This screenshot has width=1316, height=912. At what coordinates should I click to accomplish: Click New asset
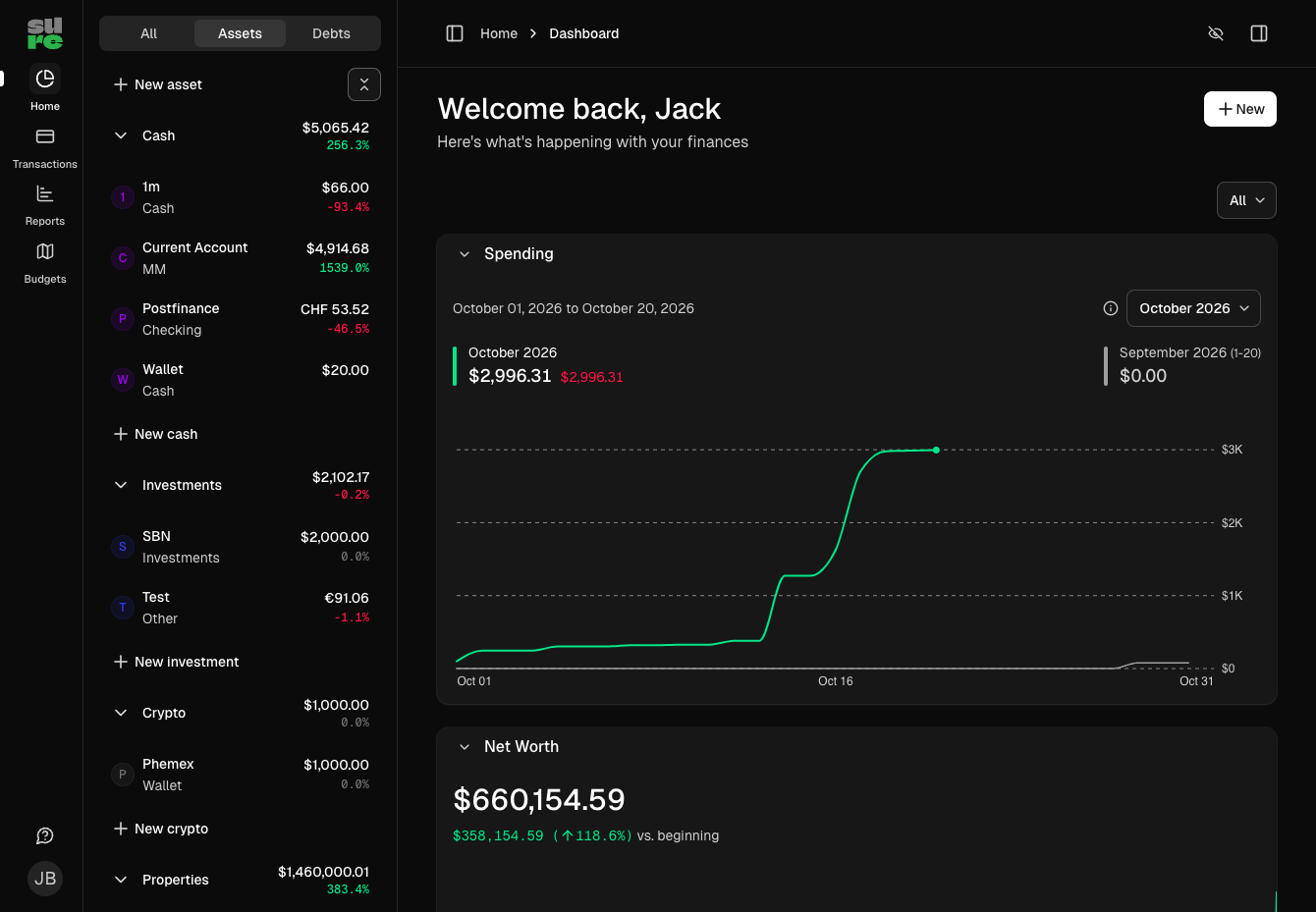[158, 84]
